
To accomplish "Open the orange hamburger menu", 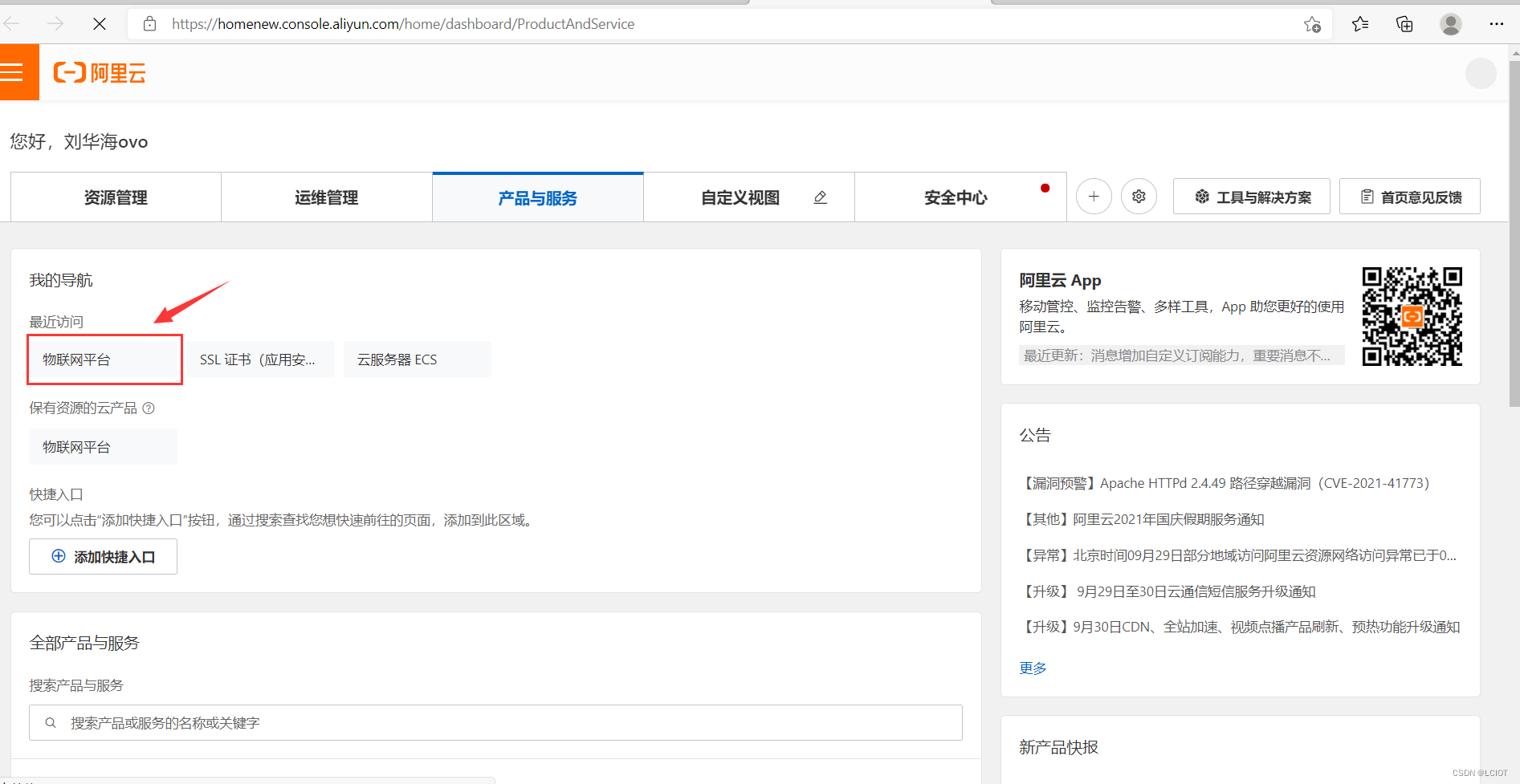I will [x=18, y=72].
